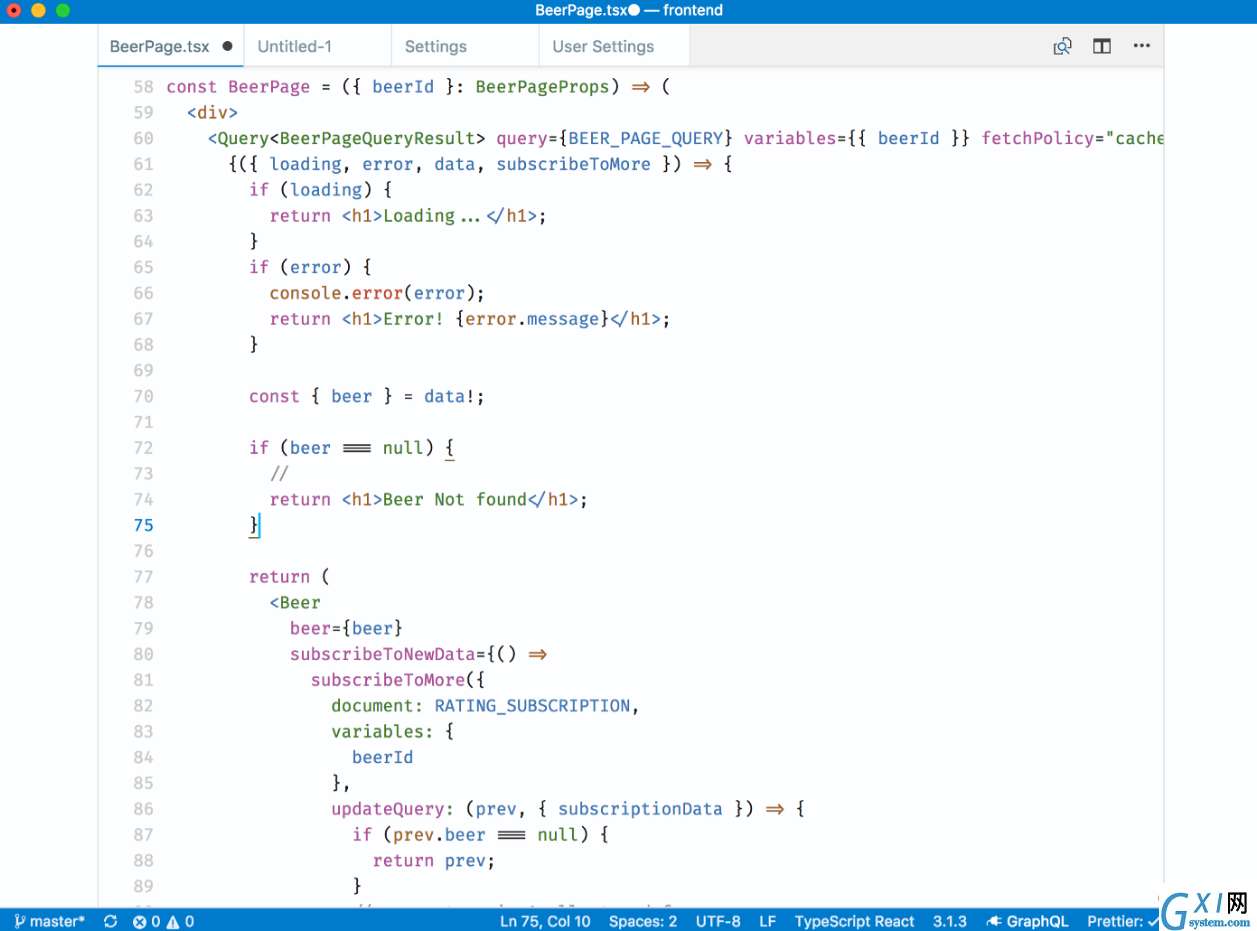Switch to the Settings tab

(436, 46)
